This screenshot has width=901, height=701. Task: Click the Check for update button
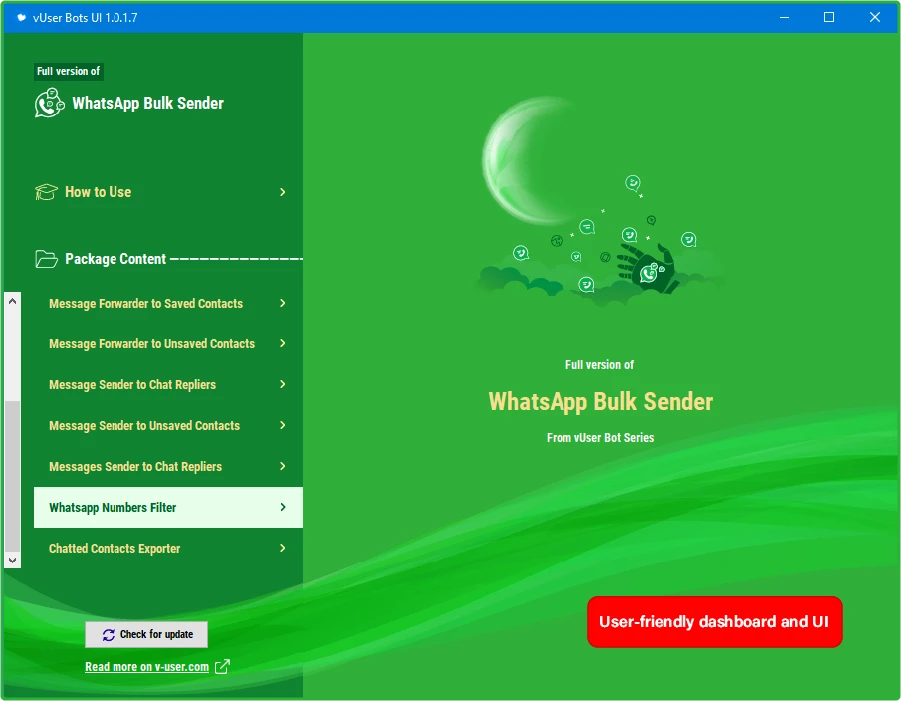pos(147,634)
